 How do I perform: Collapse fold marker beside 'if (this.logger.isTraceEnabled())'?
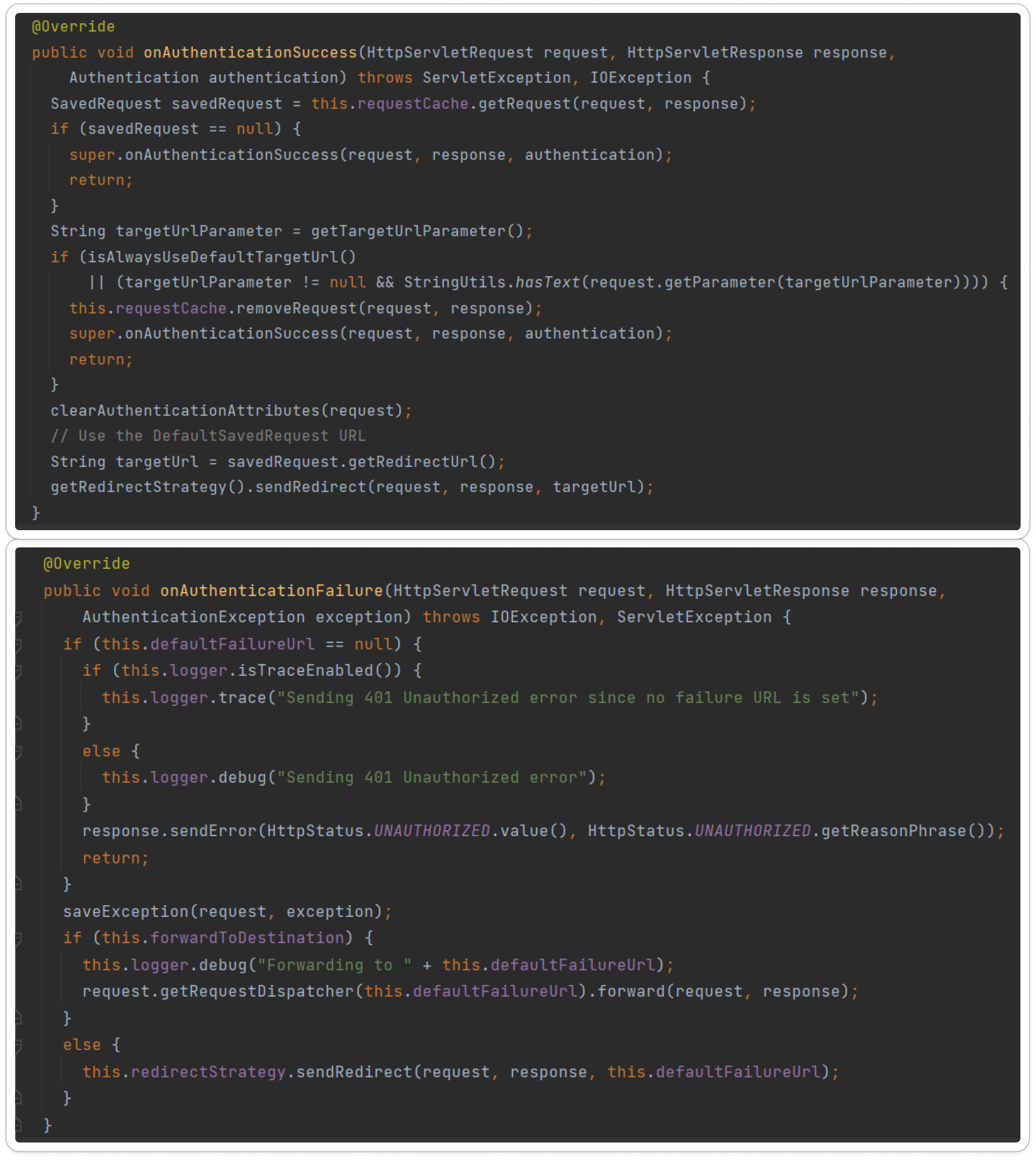18,672
